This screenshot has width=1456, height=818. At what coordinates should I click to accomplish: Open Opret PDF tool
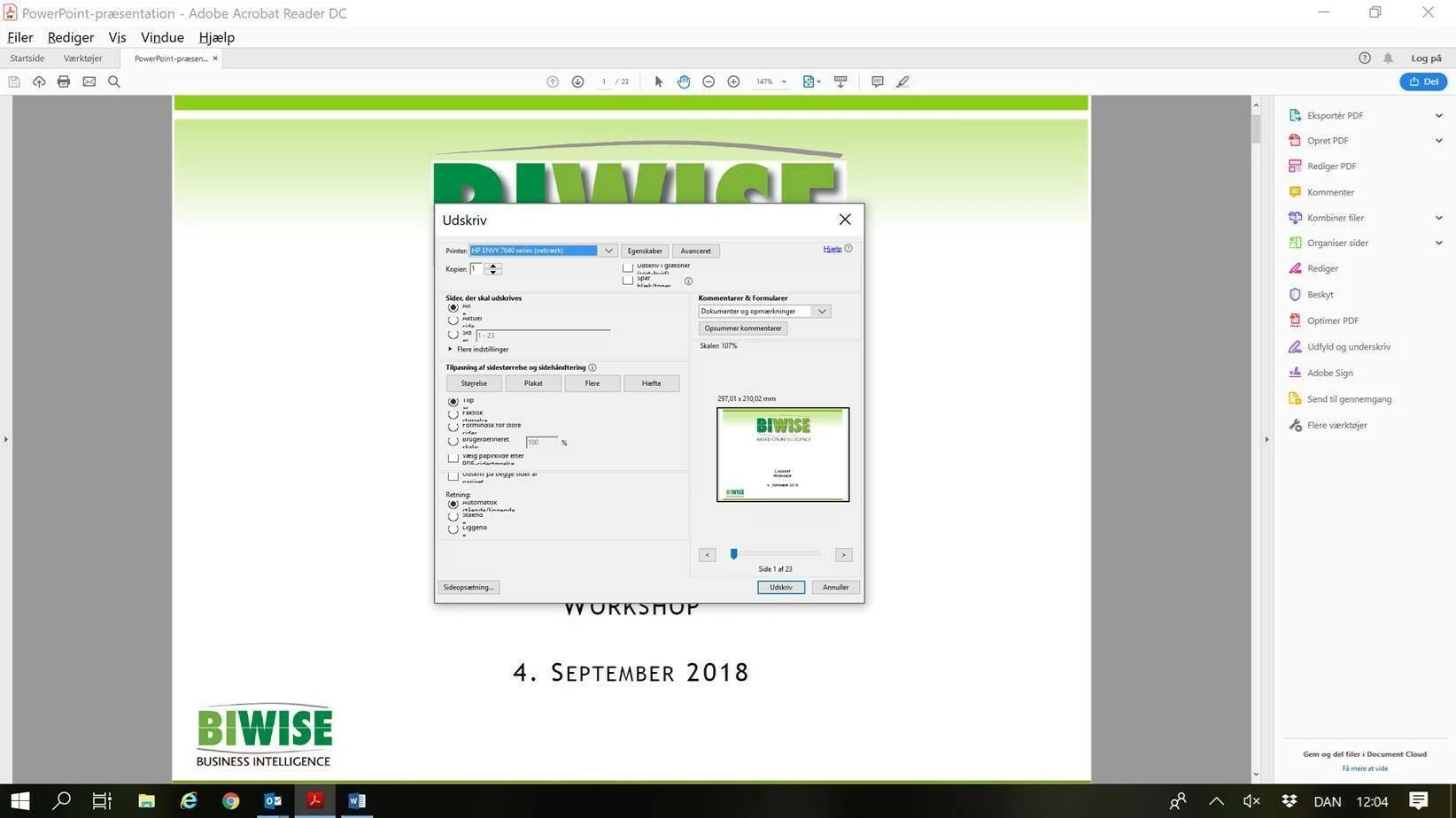[1327, 140]
